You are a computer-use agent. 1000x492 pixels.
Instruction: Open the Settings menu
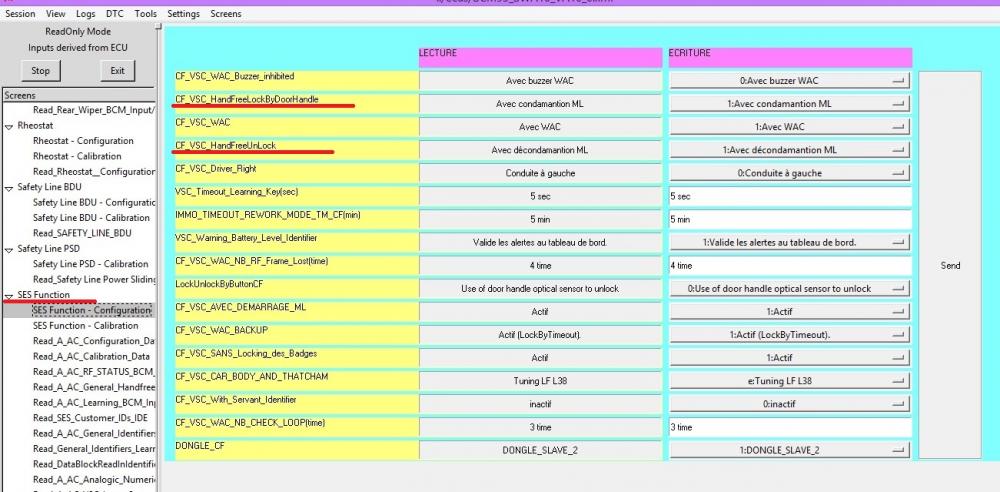coord(184,13)
